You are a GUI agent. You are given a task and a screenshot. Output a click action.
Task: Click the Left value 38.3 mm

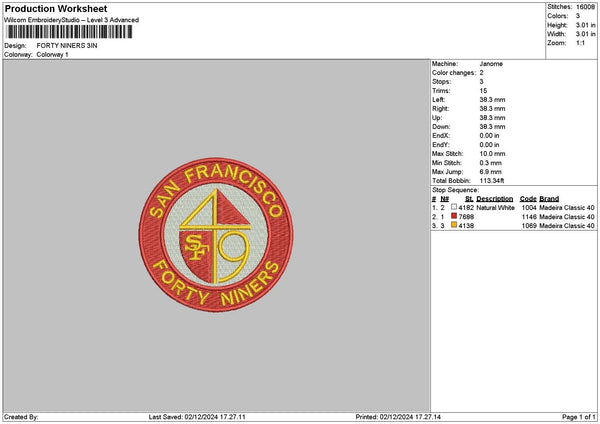(492, 99)
